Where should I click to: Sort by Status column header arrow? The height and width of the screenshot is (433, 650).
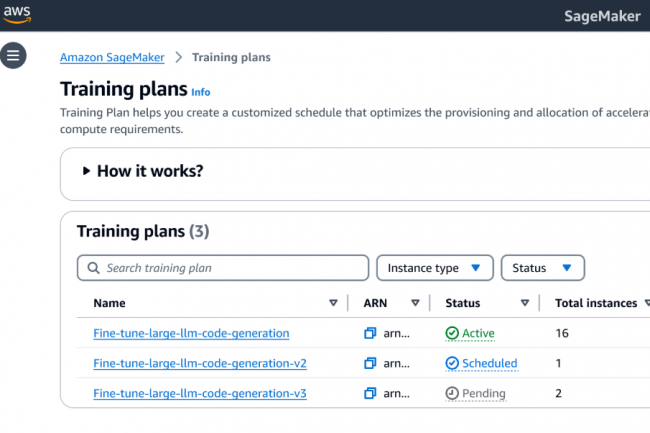[x=524, y=303]
